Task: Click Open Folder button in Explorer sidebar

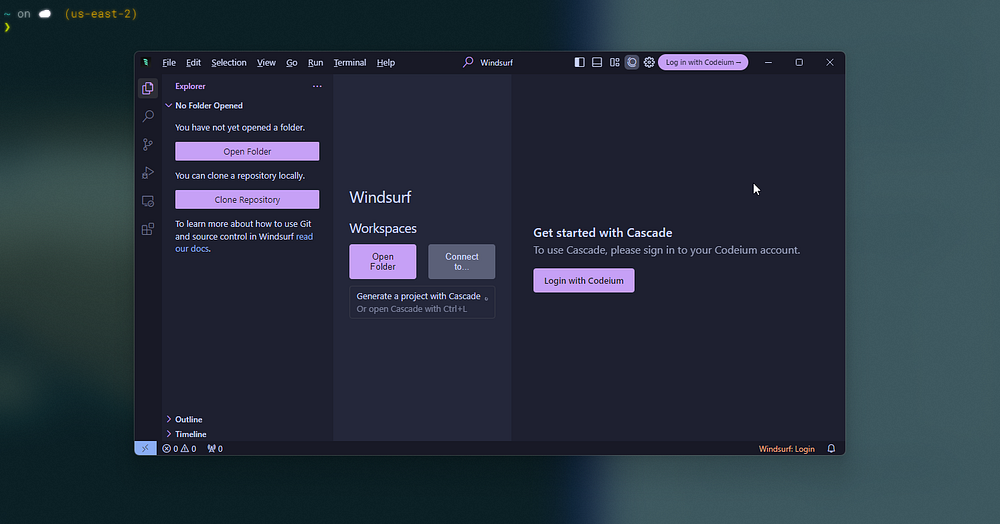Action: click(x=247, y=151)
